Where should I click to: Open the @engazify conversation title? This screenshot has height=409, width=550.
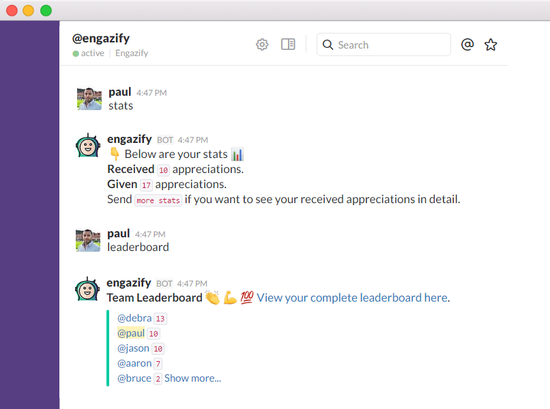(101, 38)
